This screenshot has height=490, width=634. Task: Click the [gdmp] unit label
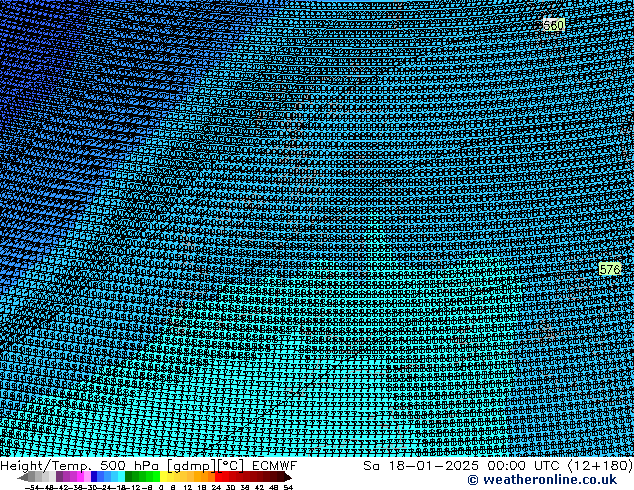(x=192, y=466)
